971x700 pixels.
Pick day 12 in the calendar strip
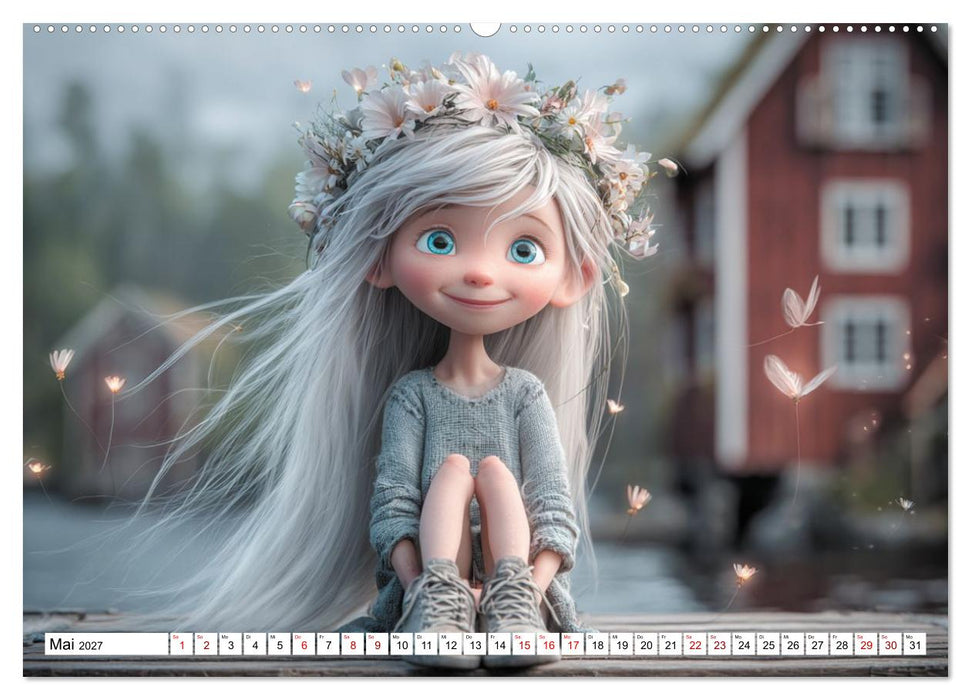[450, 644]
